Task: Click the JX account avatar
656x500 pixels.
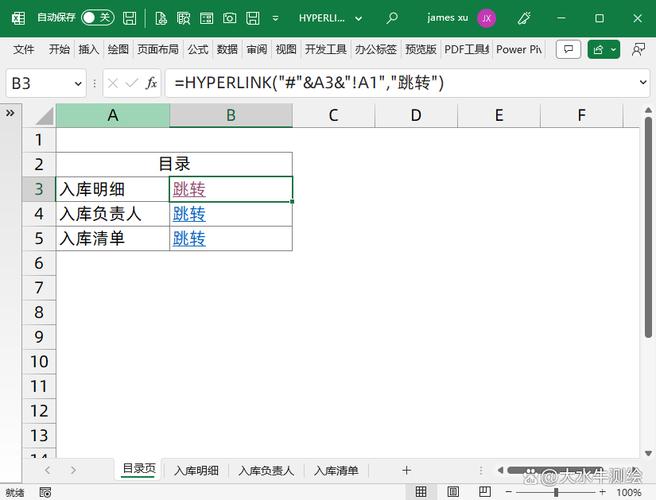Action: point(487,18)
